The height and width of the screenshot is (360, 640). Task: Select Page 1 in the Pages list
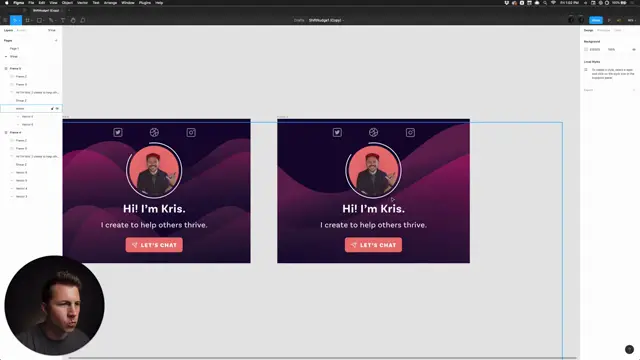(x=14, y=49)
